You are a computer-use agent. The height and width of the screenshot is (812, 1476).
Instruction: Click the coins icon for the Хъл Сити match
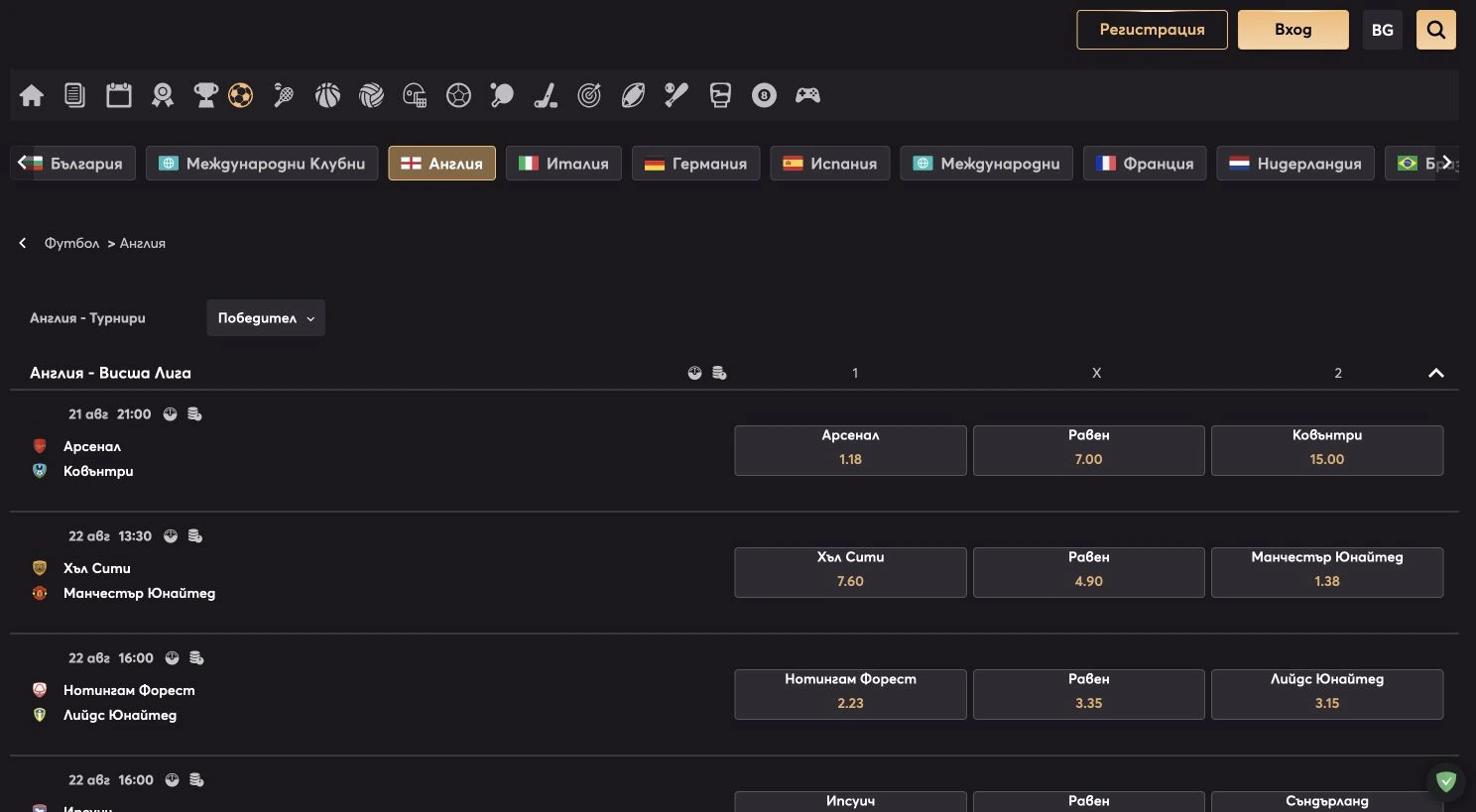195,536
